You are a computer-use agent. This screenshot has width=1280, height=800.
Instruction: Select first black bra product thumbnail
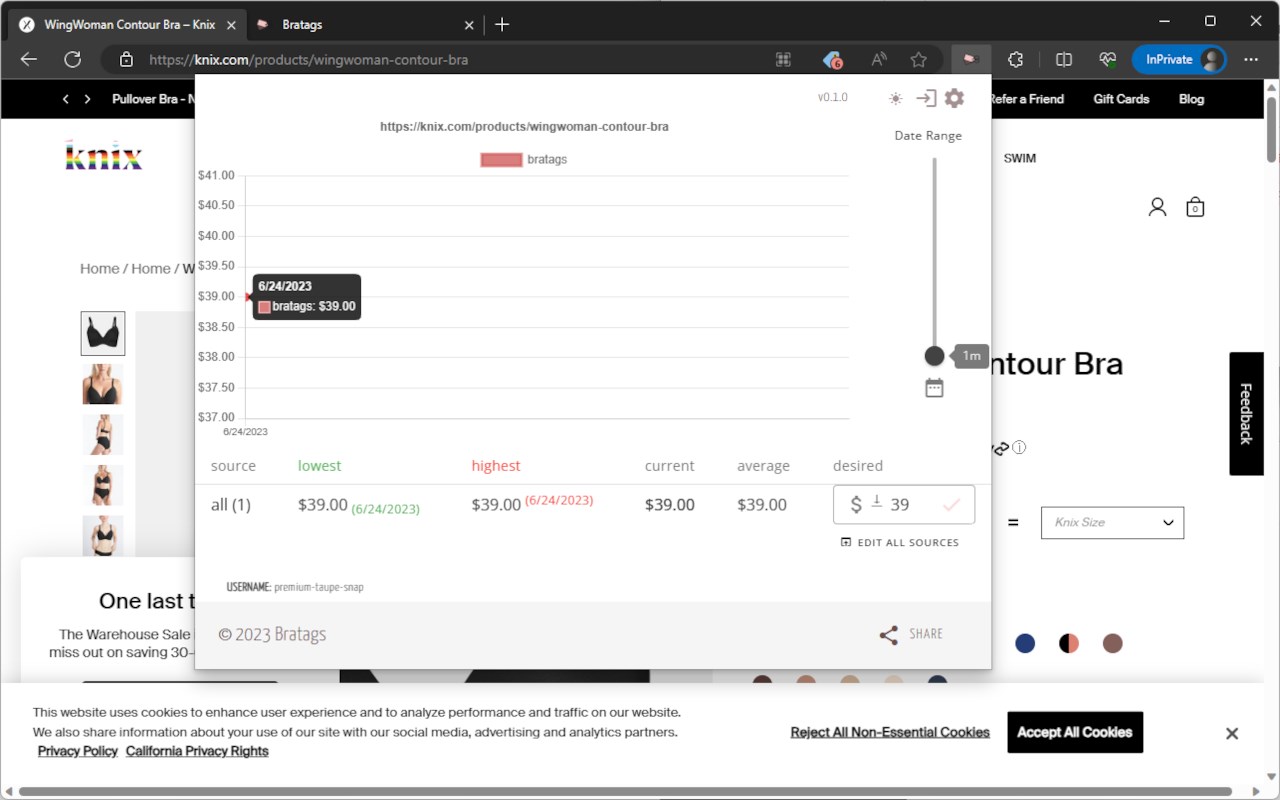[x=103, y=333]
